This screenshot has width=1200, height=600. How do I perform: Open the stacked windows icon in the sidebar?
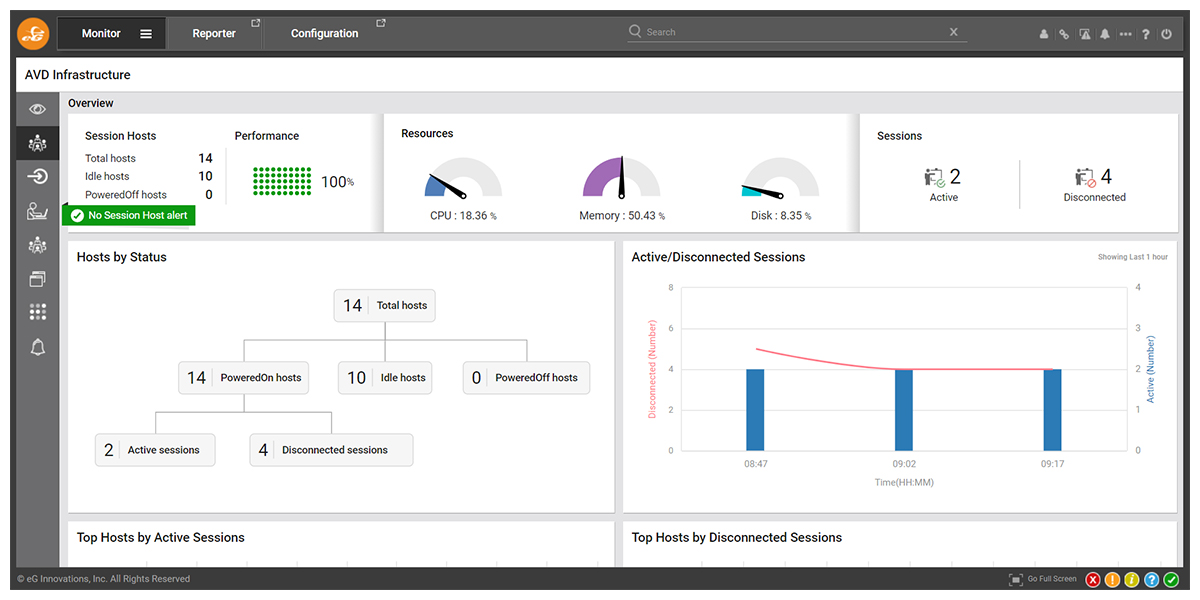[38, 279]
